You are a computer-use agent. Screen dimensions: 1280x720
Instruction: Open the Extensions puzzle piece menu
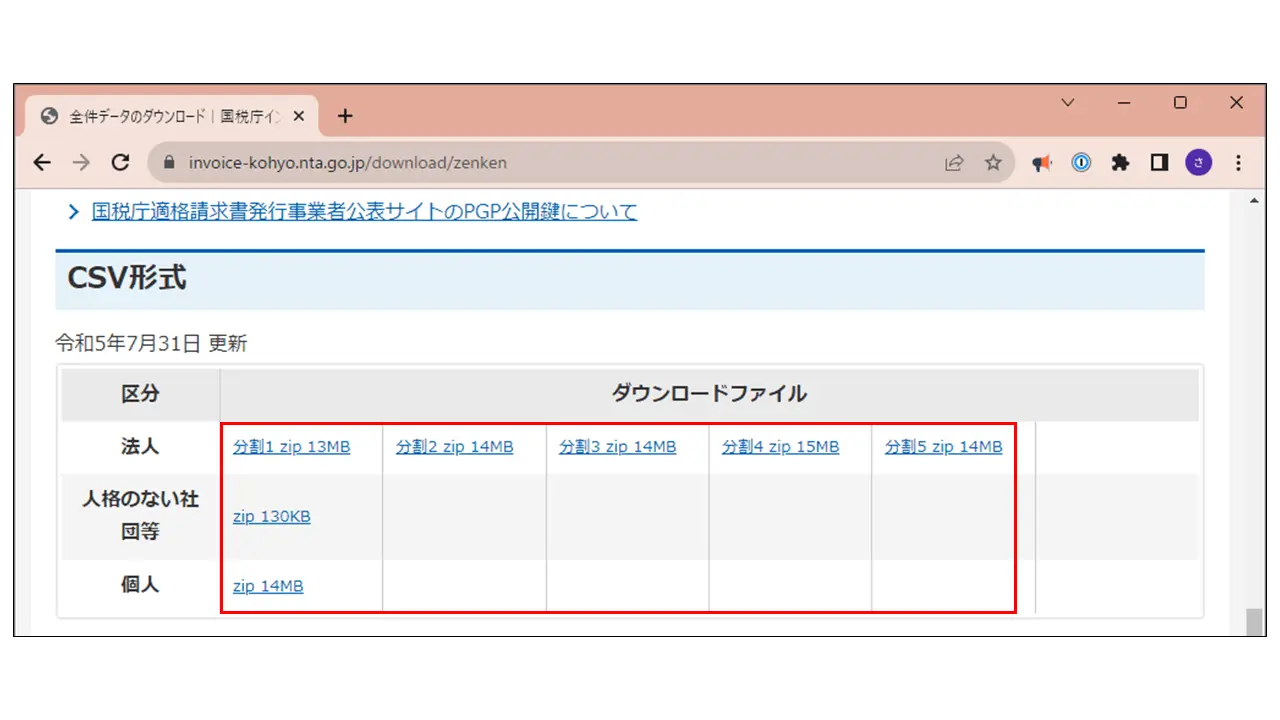pos(1120,162)
